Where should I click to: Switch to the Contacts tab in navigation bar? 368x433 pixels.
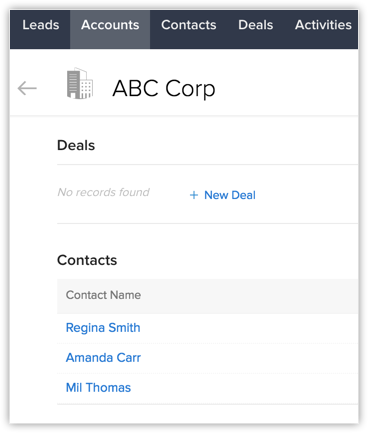(189, 25)
